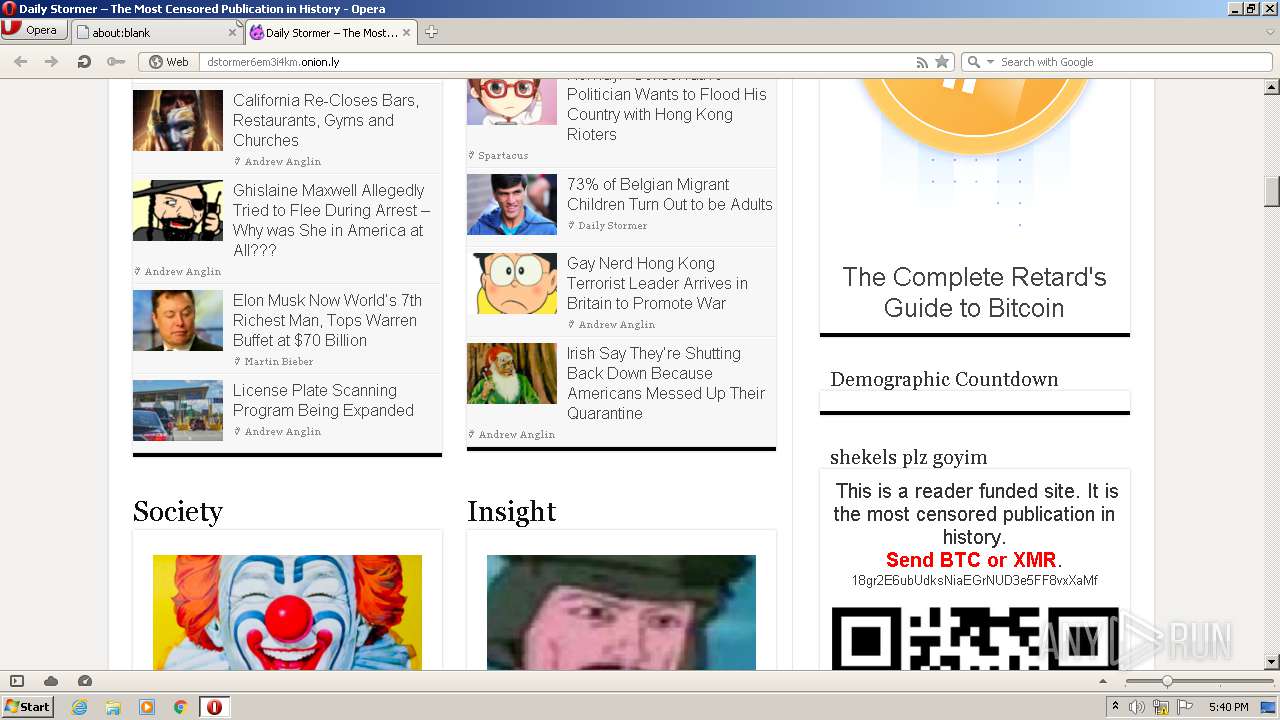1280x720 pixels.
Task: Open the California Re-Closes Bars article
Action: (x=326, y=120)
